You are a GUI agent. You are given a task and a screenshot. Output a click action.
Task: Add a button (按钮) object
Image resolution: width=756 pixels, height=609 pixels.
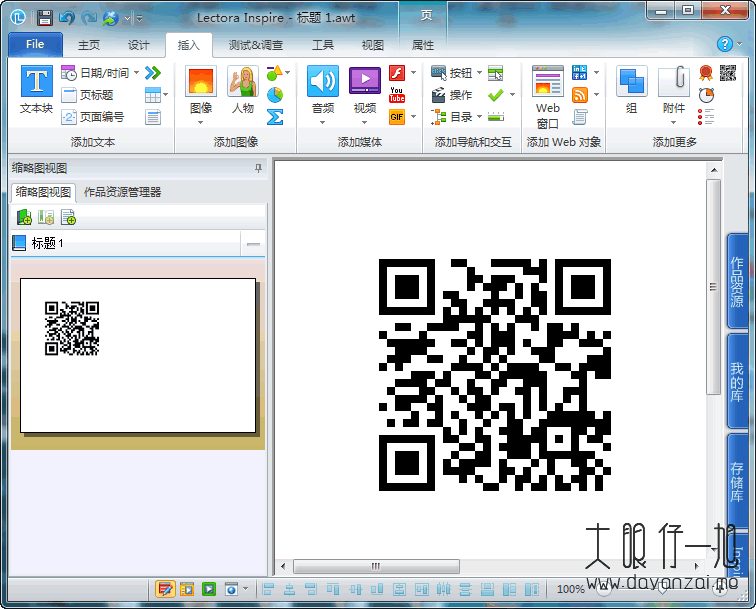click(451, 73)
